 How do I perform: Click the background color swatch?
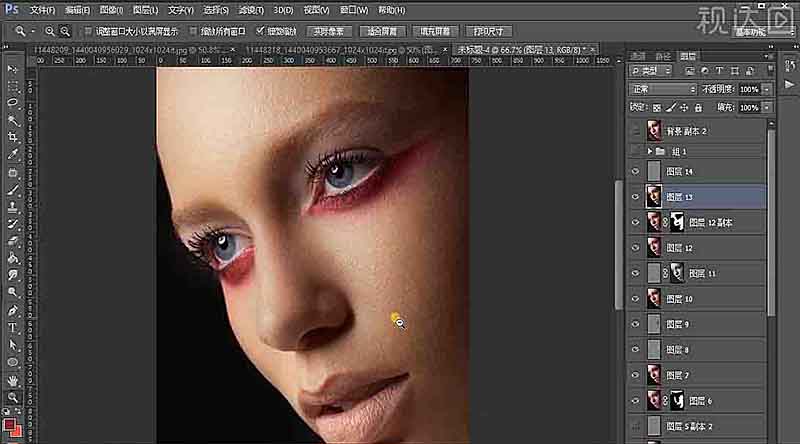(x=17, y=432)
